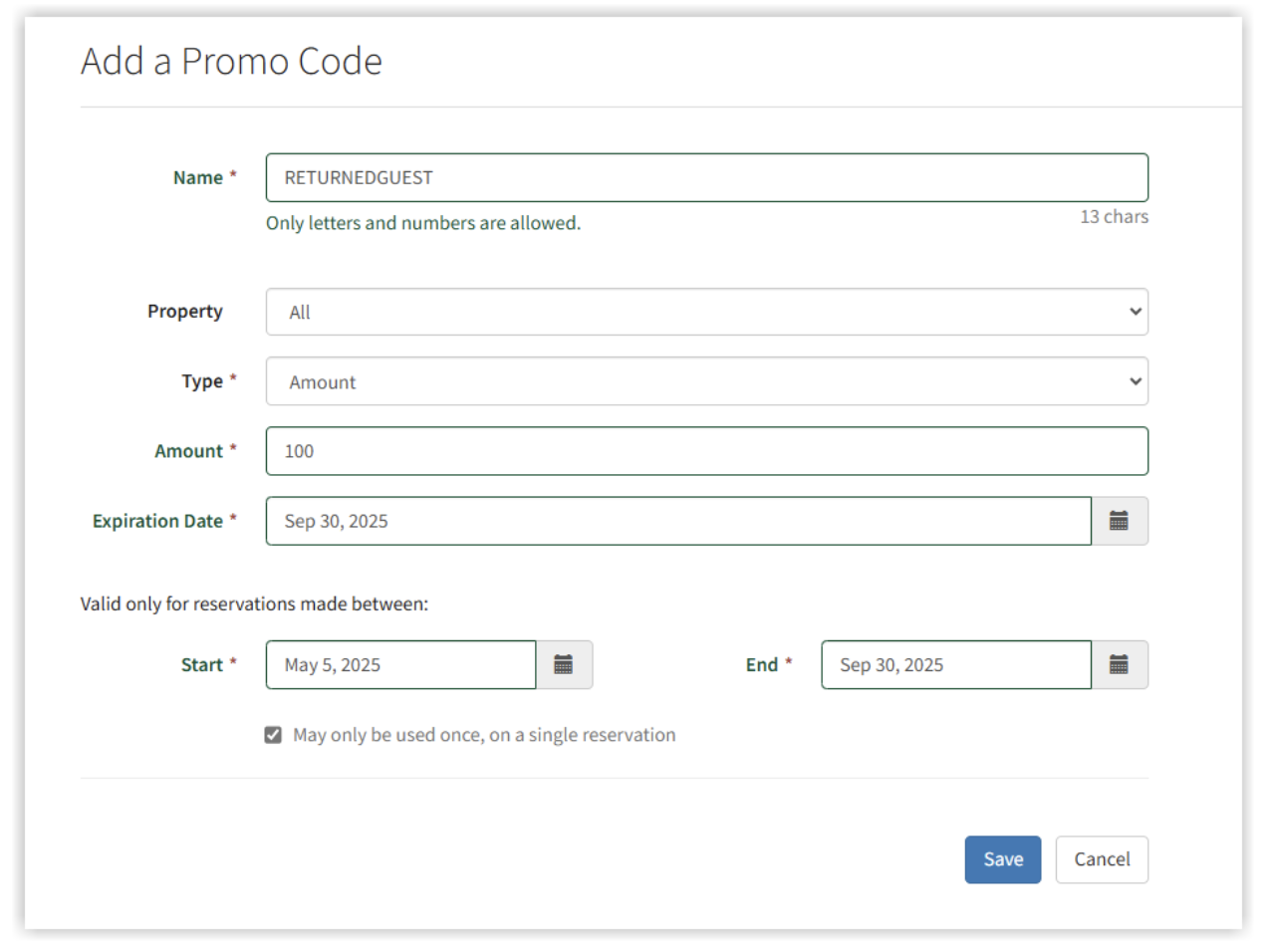The width and height of the screenshot is (1273, 952).
Task: Expand the Property selector chevron
Action: (1134, 312)
